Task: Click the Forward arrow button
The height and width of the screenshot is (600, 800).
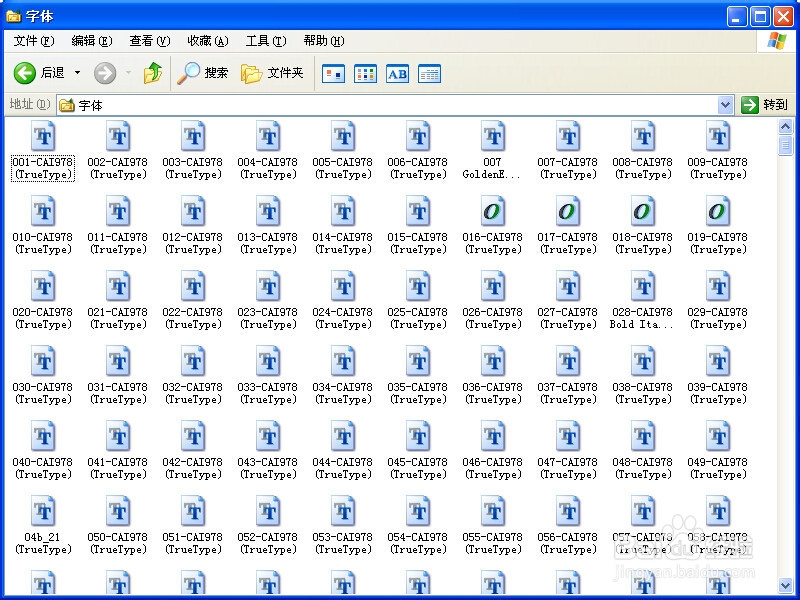Action: click(105, 73)
